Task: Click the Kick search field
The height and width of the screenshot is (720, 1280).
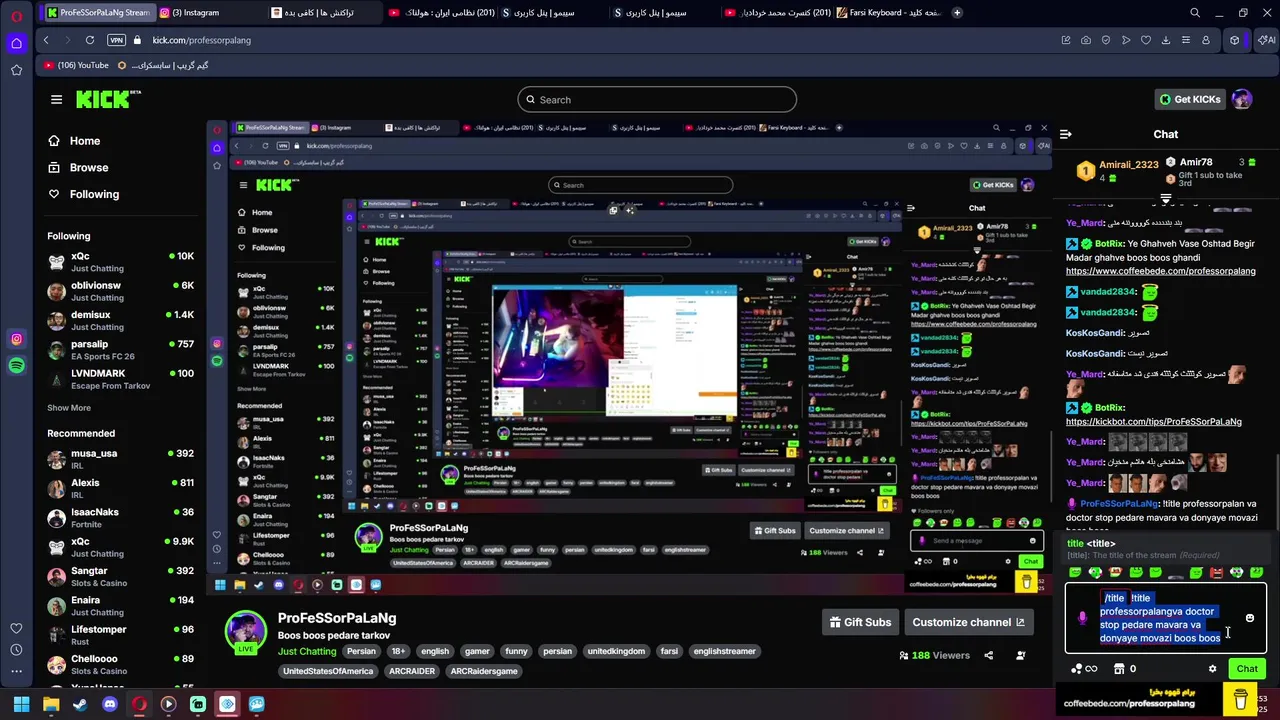Action: 657,99
